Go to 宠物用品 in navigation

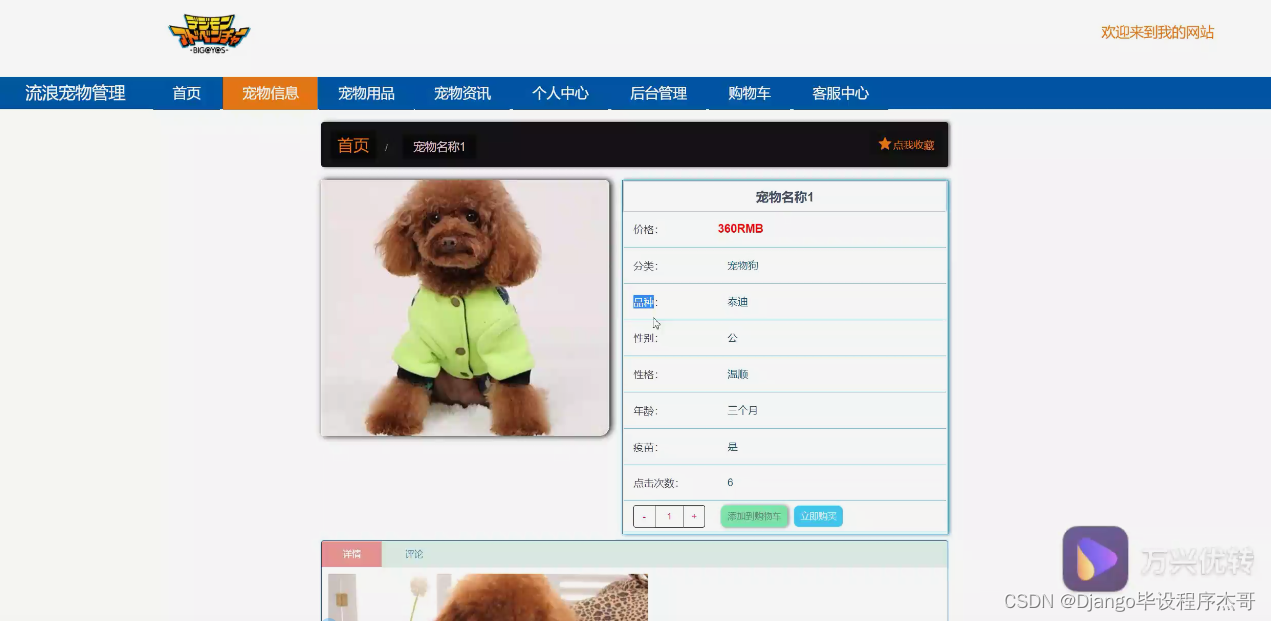[366, 93]
